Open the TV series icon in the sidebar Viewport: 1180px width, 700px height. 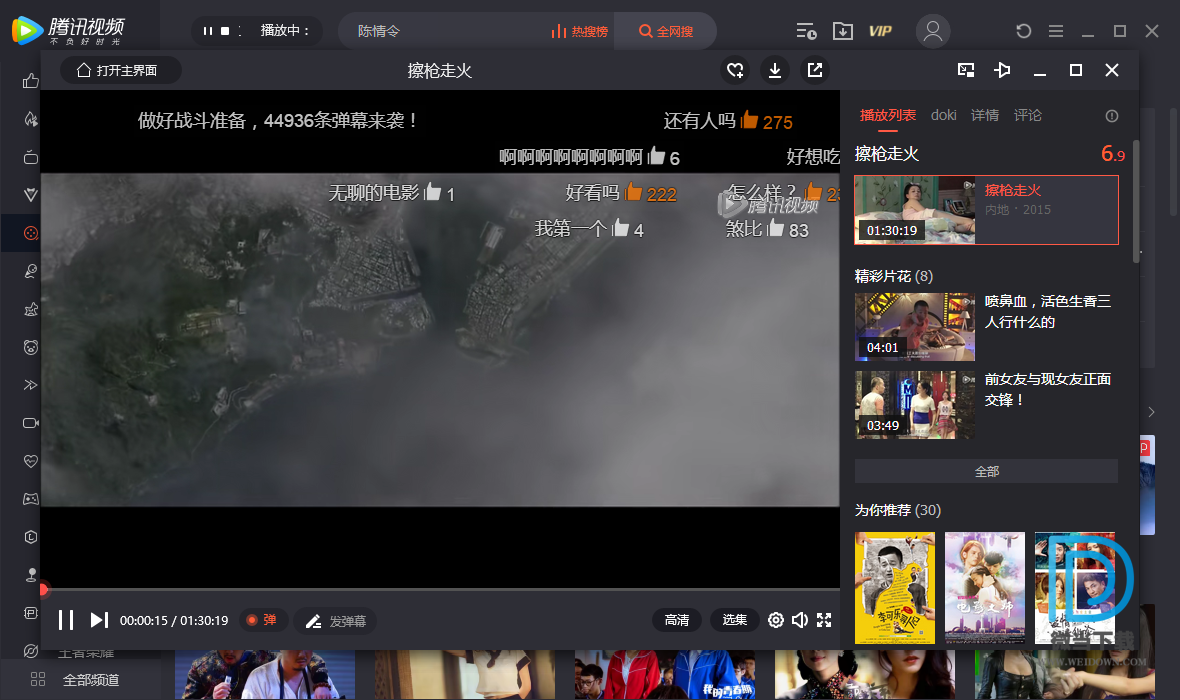31,157
